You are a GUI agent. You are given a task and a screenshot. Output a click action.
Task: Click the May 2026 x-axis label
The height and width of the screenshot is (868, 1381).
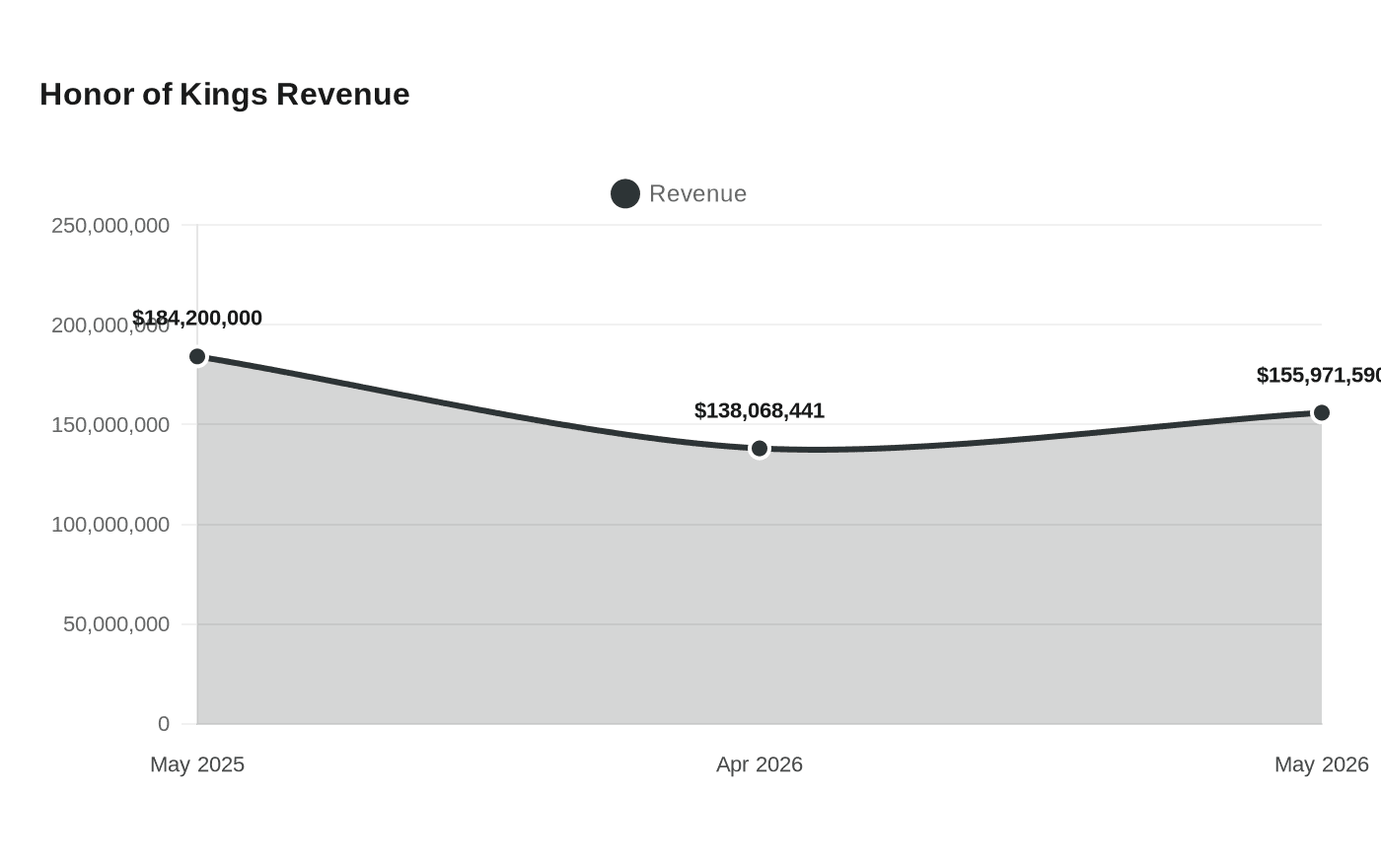click(1322, 764)
